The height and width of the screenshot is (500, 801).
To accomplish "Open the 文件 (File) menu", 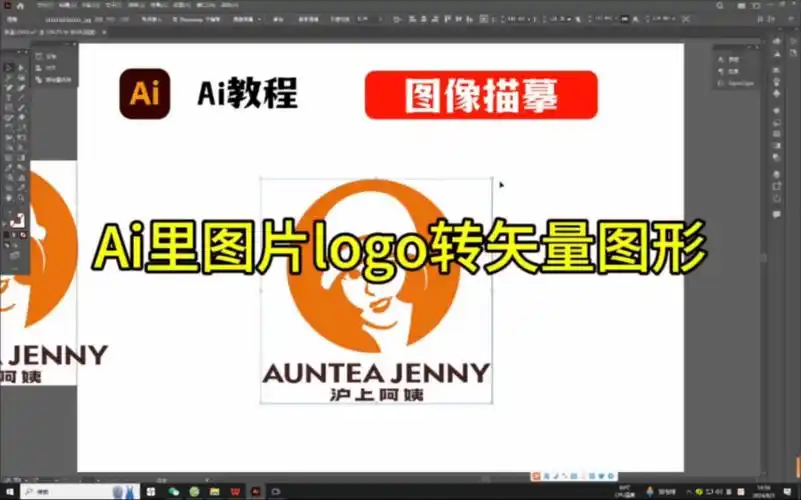I will click(x=46, y=6).
